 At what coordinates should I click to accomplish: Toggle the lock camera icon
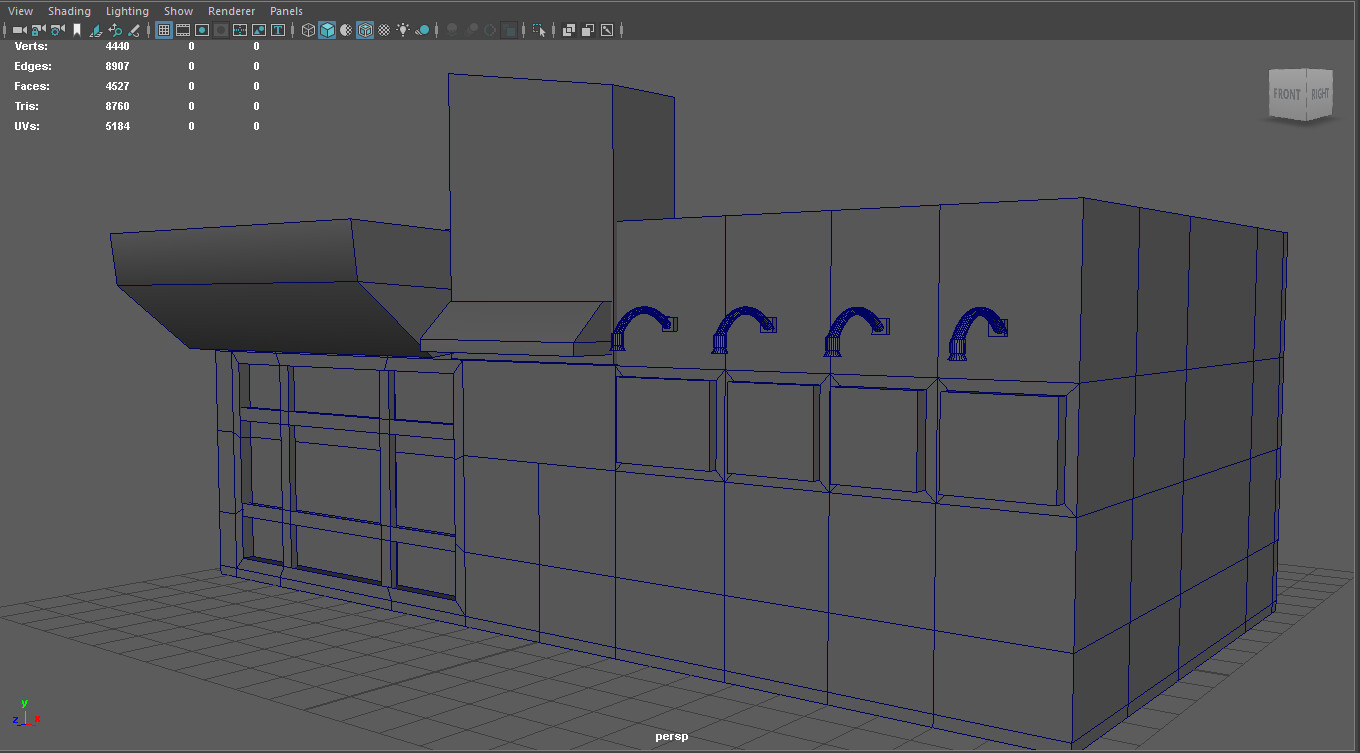tap(36, 30)
